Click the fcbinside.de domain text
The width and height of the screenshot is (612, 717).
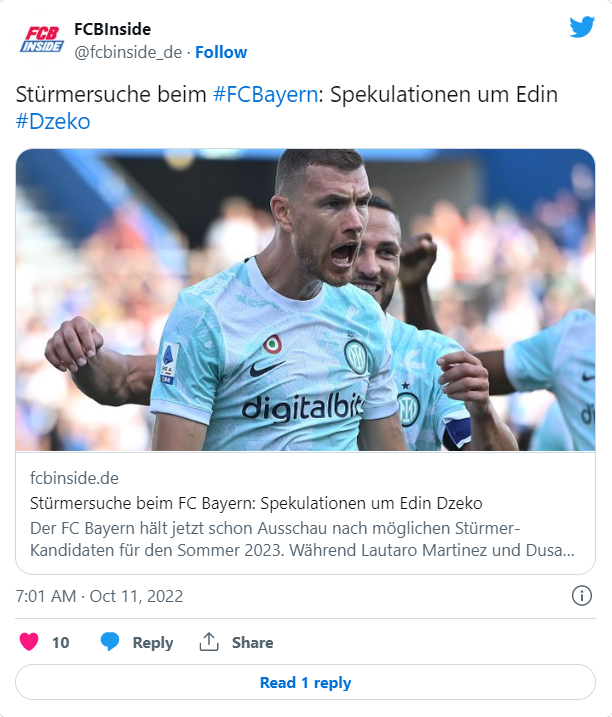tap(74, 478)
